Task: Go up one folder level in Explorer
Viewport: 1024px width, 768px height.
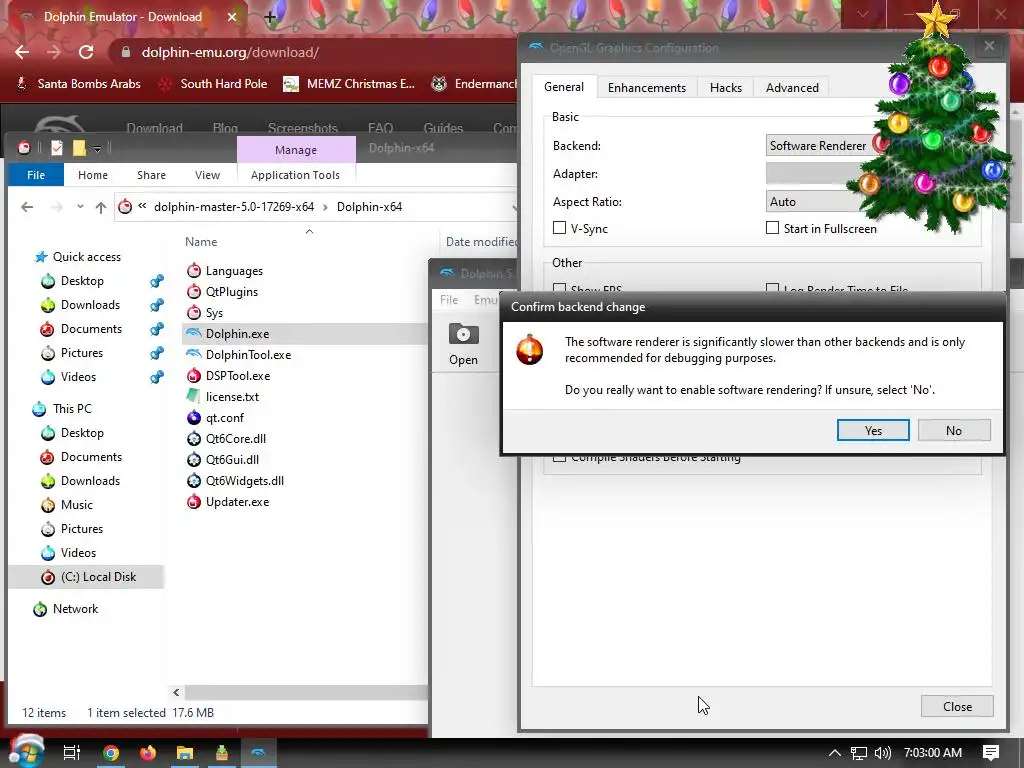Action: 101,207
